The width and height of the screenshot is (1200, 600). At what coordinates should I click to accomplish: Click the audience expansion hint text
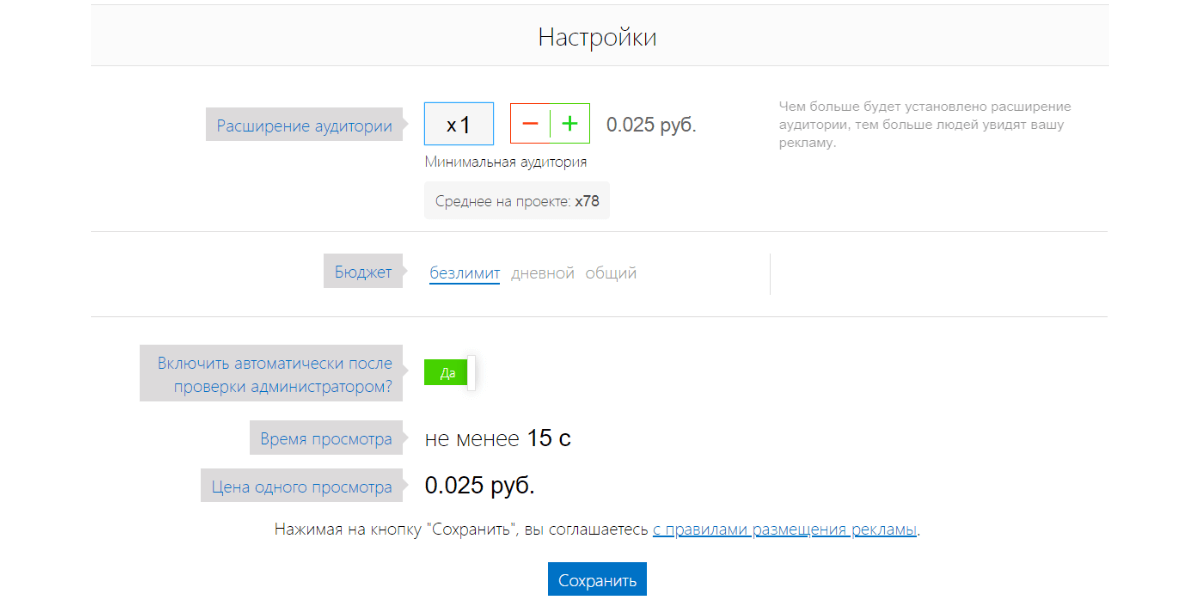[925, 124]
